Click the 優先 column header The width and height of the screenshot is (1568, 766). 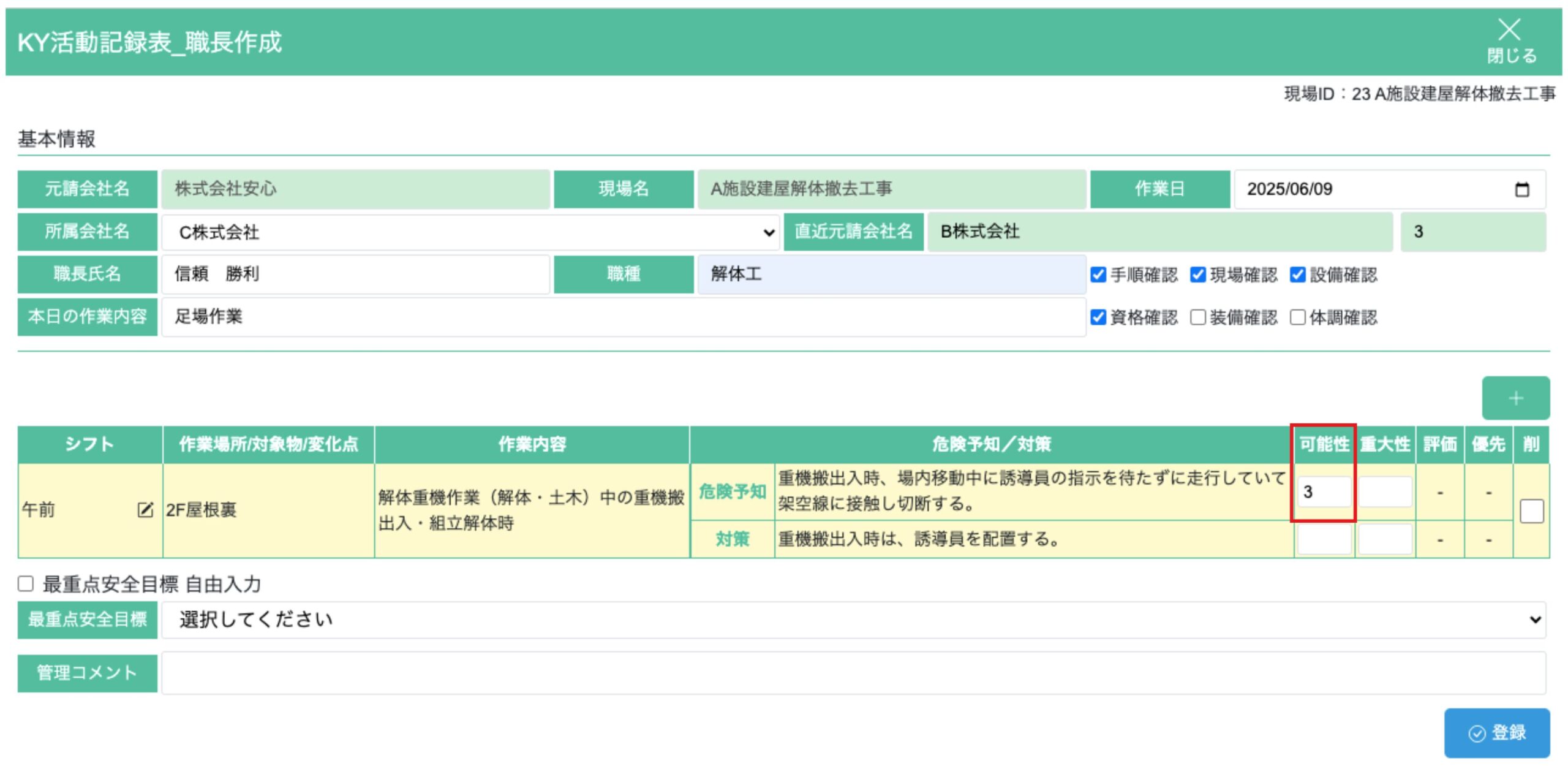(1488, 444)
